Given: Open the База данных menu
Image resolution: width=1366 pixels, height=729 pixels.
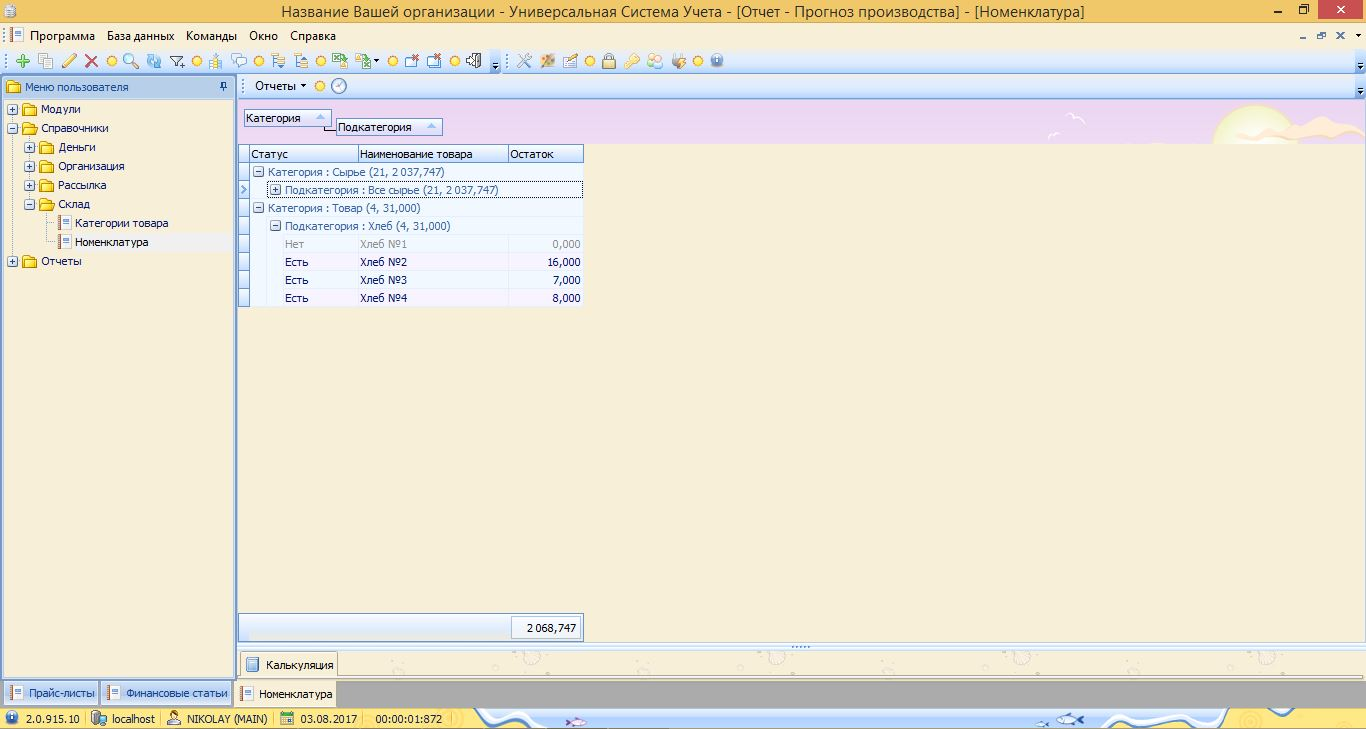Looking at the screenshot, I should pos(140,36).
